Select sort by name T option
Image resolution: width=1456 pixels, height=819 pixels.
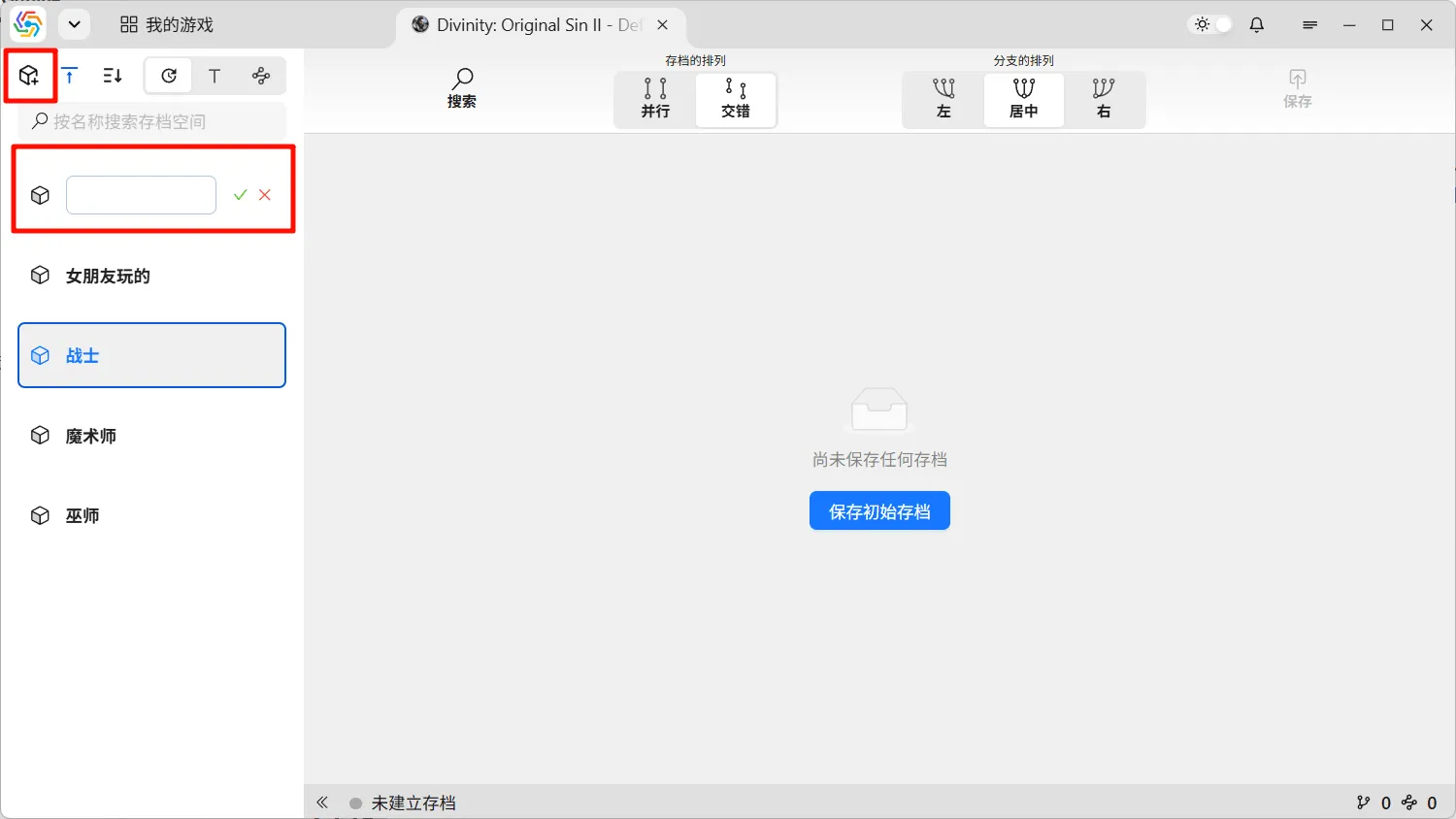coord(215,76)
